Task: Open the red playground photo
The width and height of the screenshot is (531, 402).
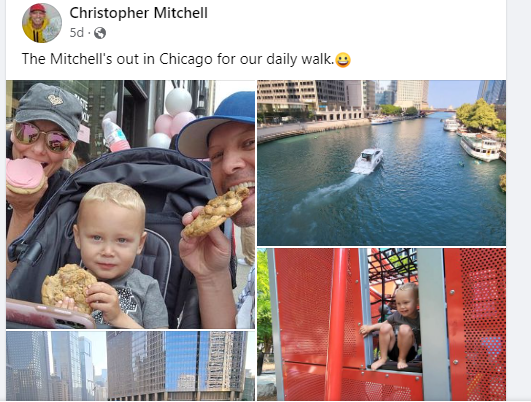Action: 381,324
